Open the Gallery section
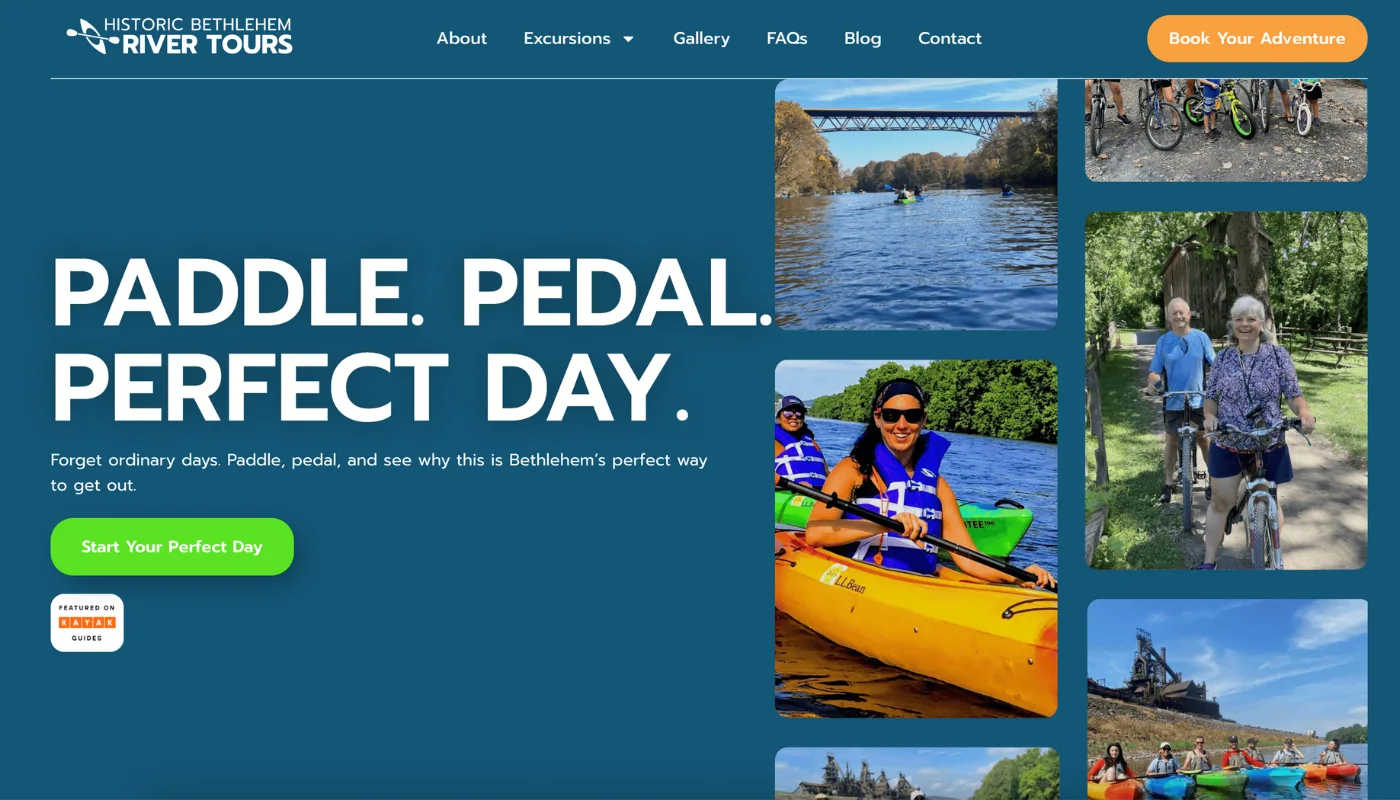The width and height of the screenshot is (1400, 800). point(701,38)
